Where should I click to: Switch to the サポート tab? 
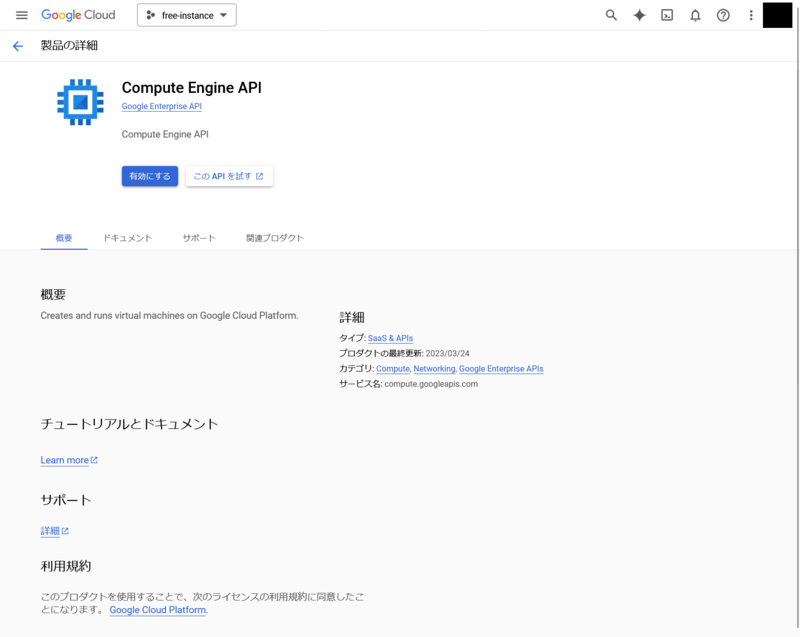[x=199, y=238]
